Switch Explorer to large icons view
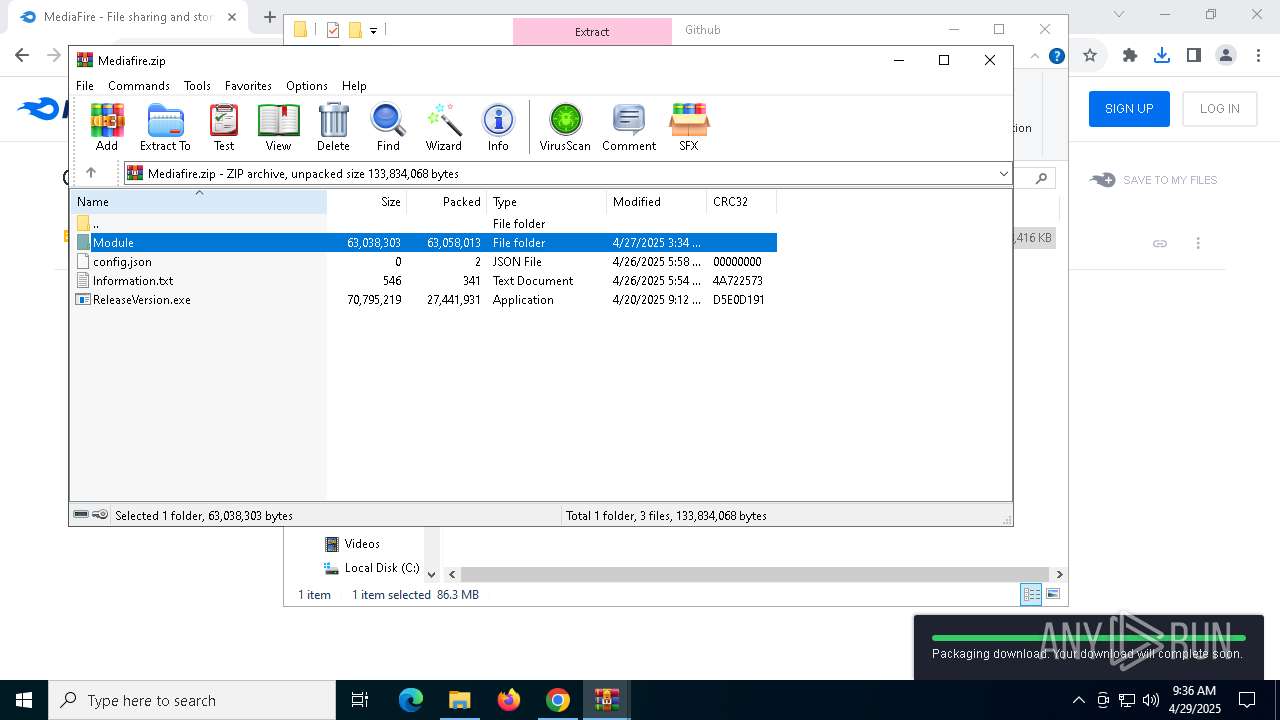 [x=1052, y=594]
